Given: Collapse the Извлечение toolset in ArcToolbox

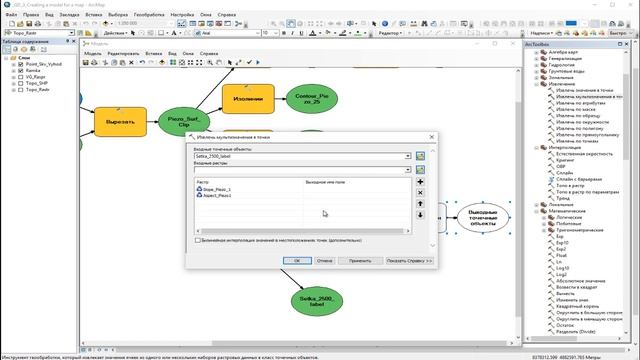Looking at the screenshot, I should (536, 84).
